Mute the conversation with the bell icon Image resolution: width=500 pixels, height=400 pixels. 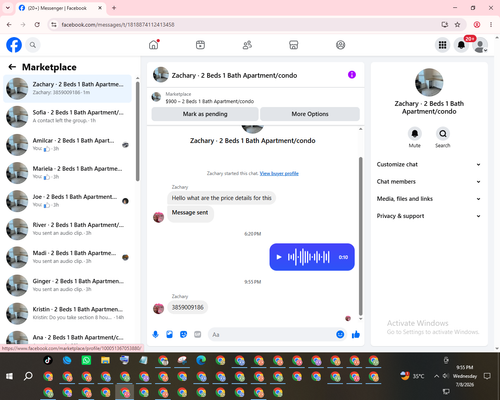(414, 134)
